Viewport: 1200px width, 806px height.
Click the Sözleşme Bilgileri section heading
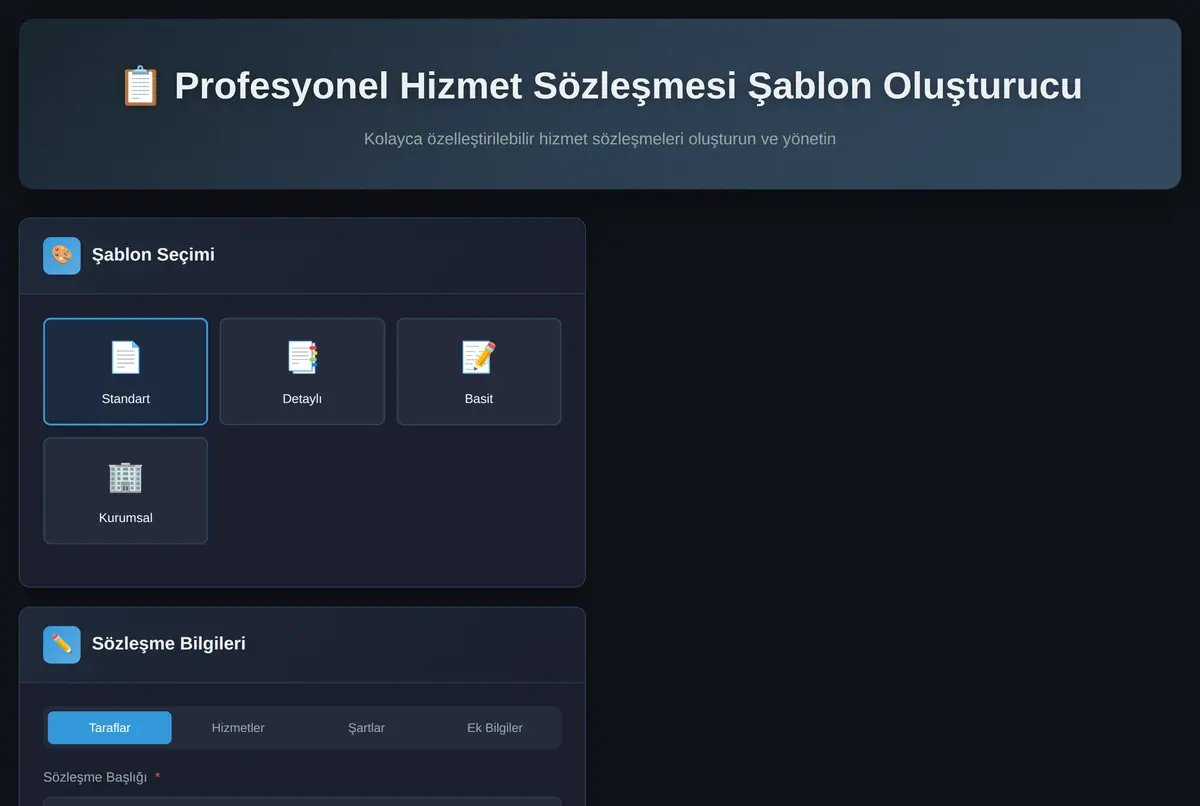coord(169,644)
